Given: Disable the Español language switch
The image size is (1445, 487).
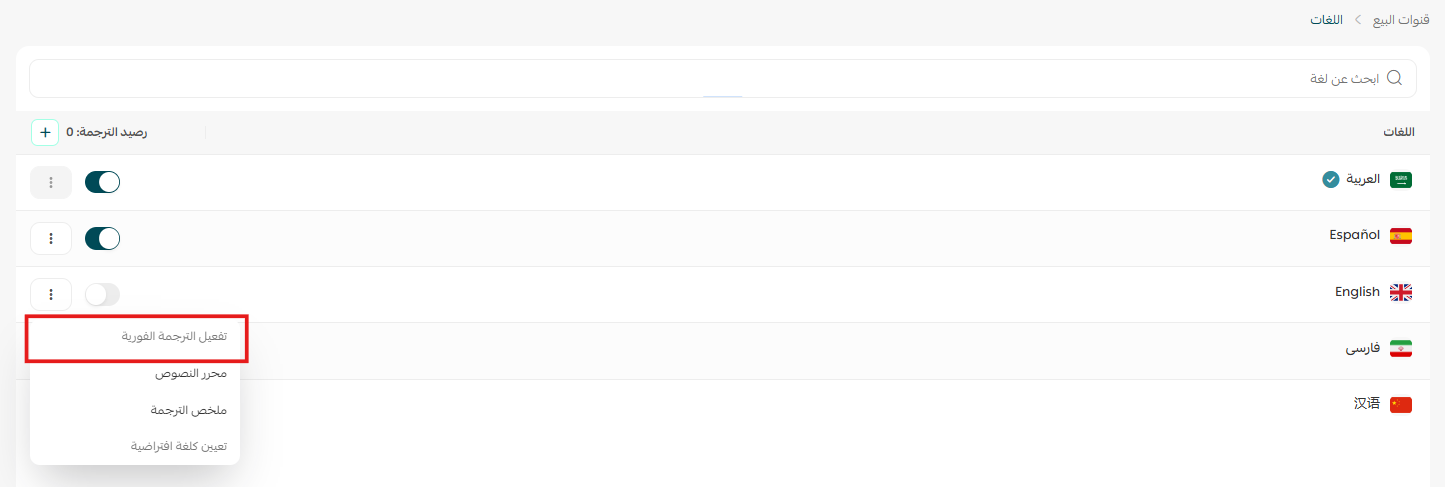Looking at the screenshot, I should 102,238.
